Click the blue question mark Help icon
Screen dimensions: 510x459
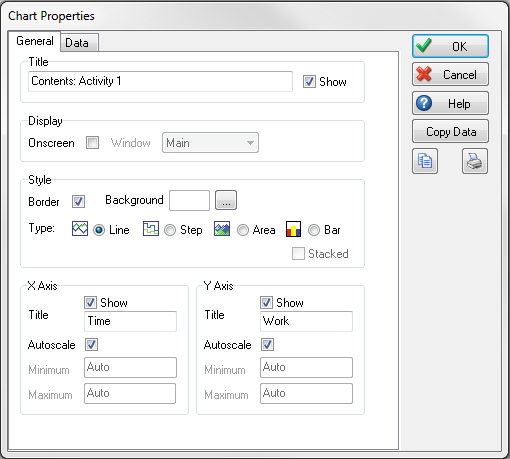(x=424, y=103)
